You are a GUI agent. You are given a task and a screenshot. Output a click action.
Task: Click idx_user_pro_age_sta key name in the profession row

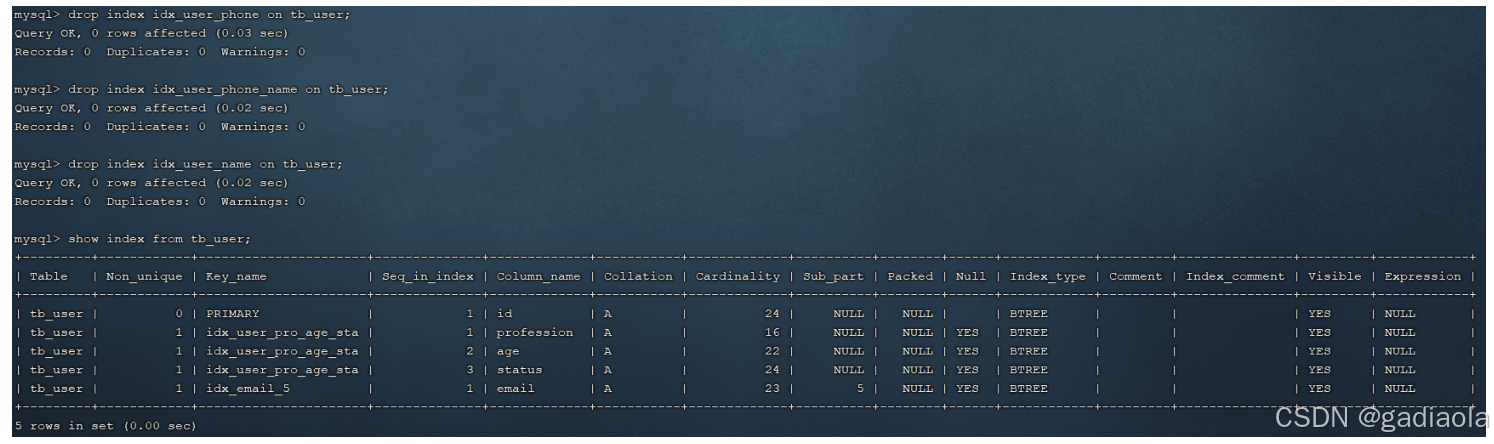(282, 333)
